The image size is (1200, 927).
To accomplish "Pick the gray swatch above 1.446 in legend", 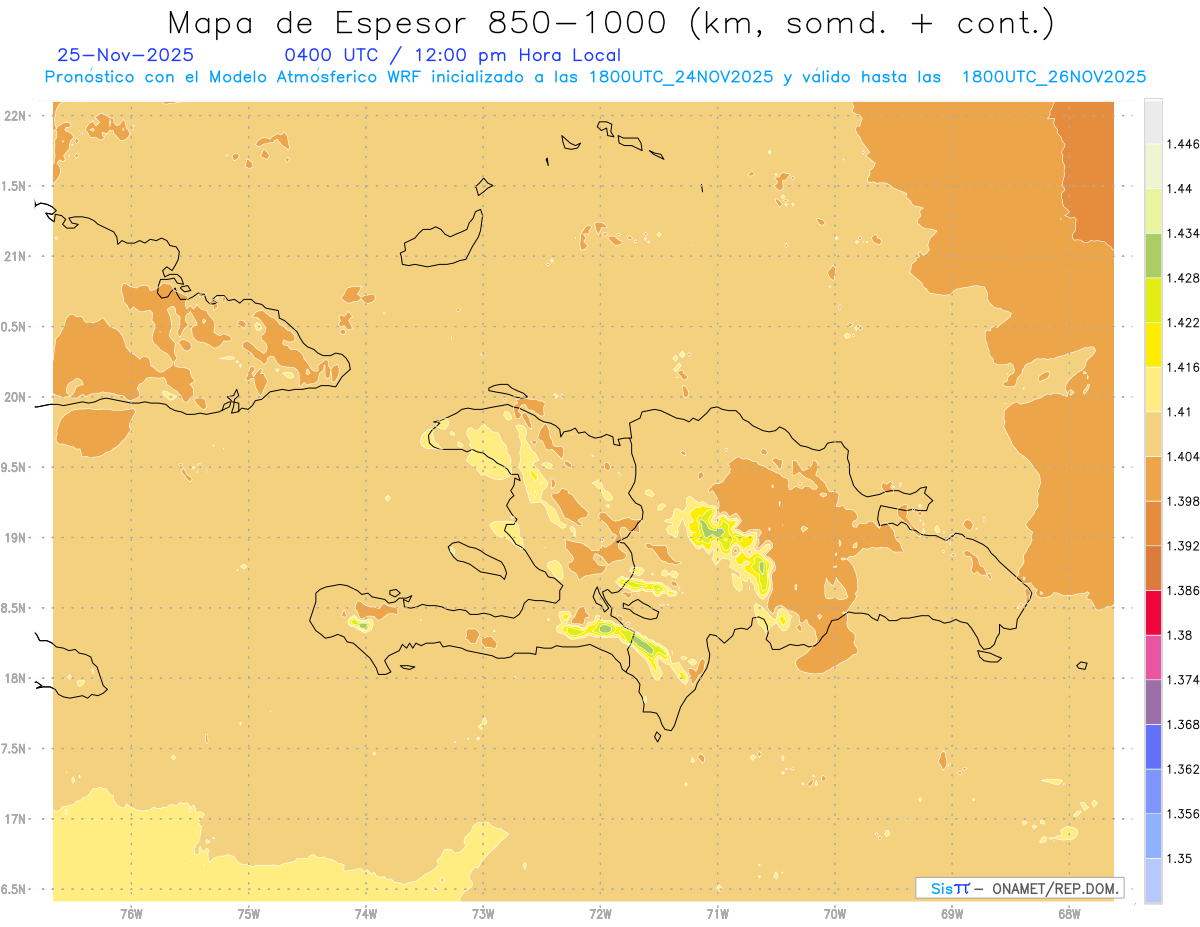I will coord(1153,121).
